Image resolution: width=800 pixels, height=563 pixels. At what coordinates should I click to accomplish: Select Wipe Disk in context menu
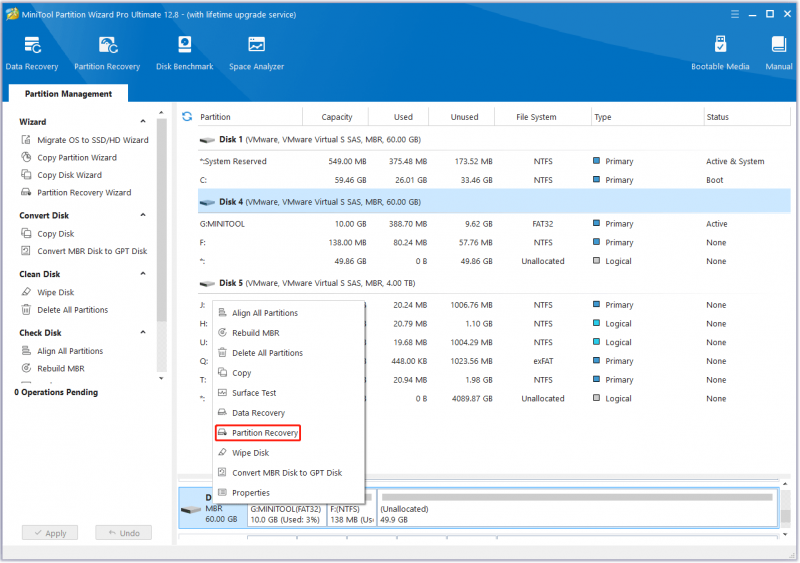[289, 453]
